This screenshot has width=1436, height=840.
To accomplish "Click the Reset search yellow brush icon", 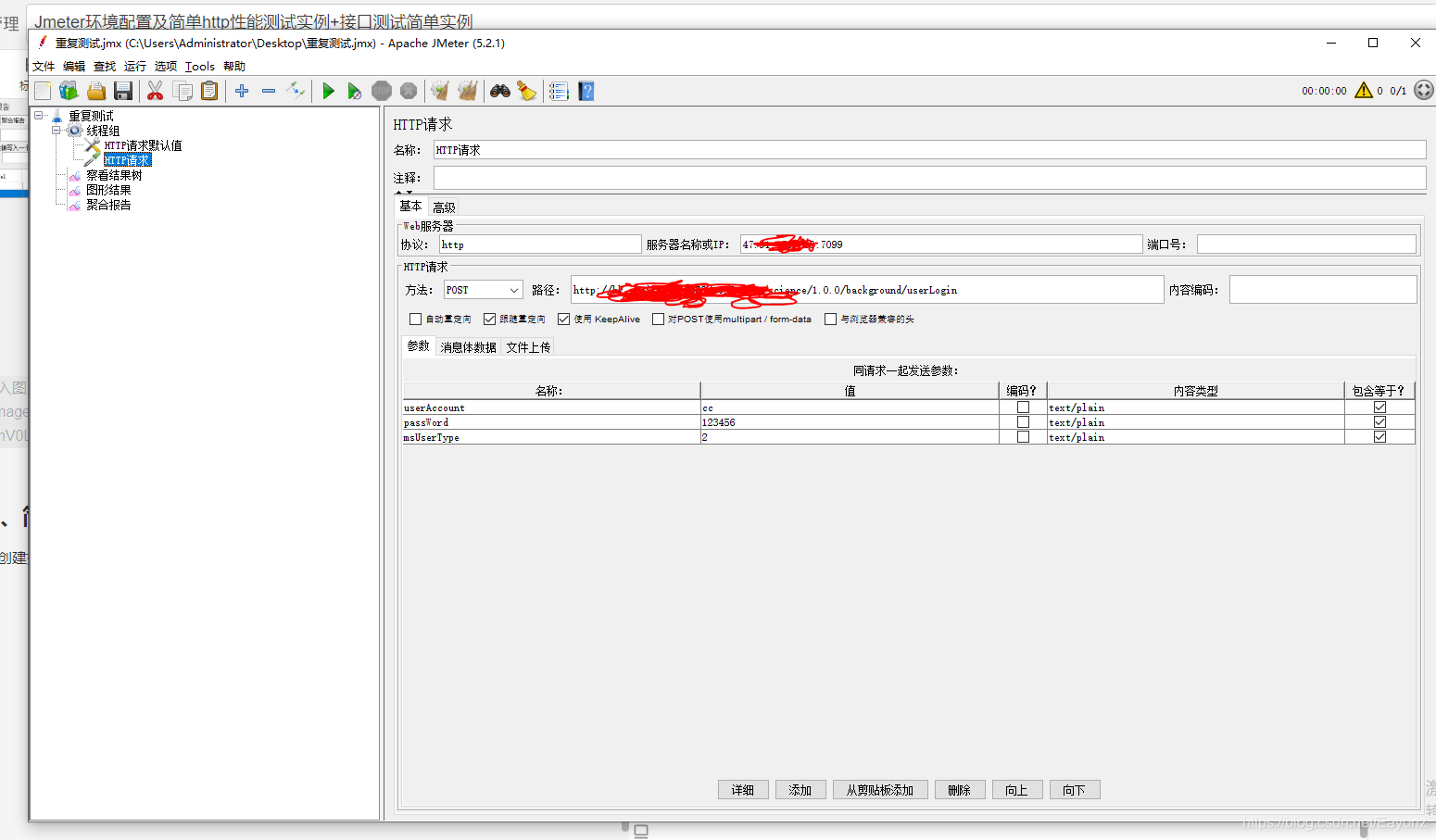I will [x=526, y=91].
